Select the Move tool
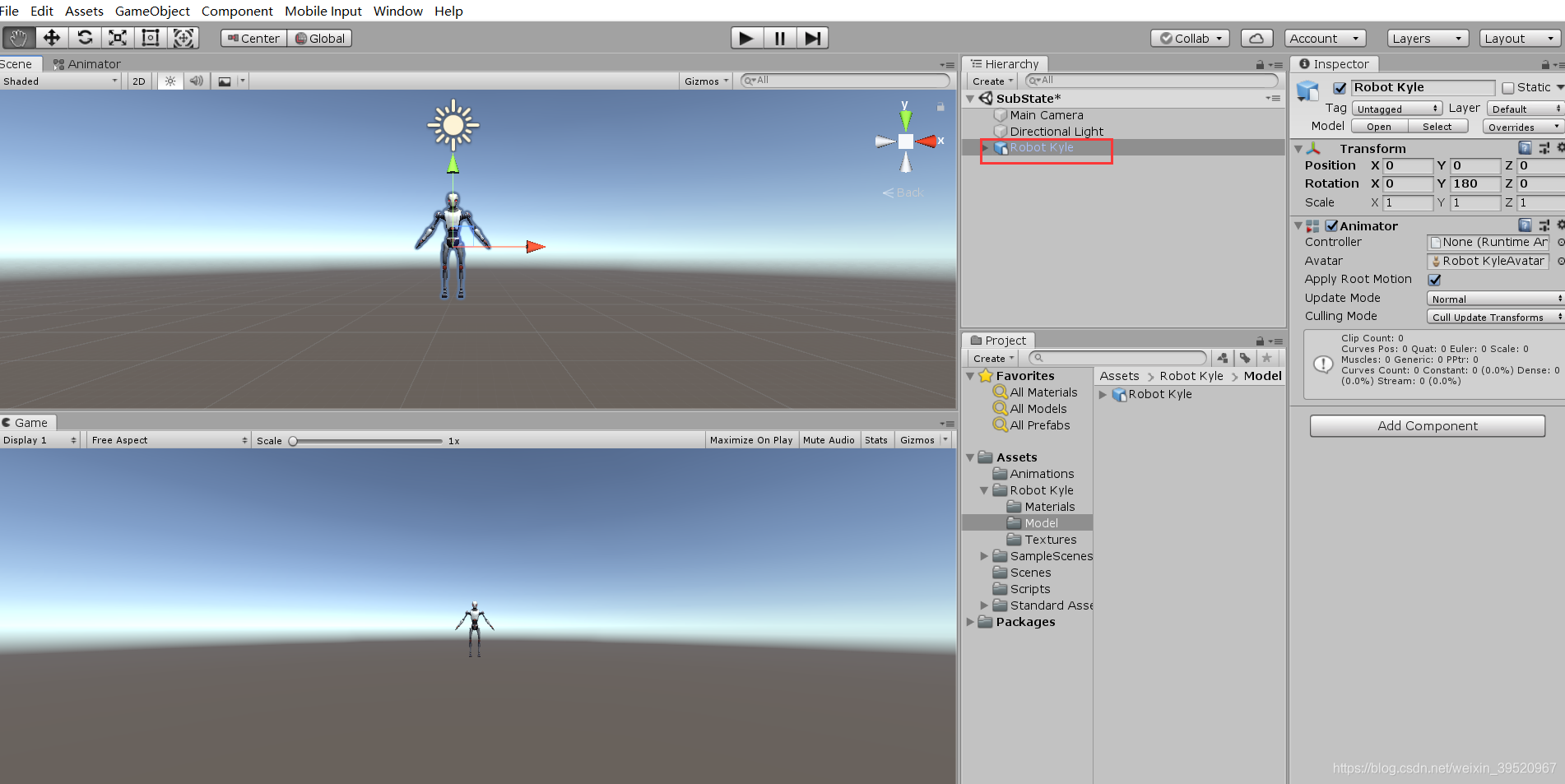 pyautogui.click(x=51, y=38)
